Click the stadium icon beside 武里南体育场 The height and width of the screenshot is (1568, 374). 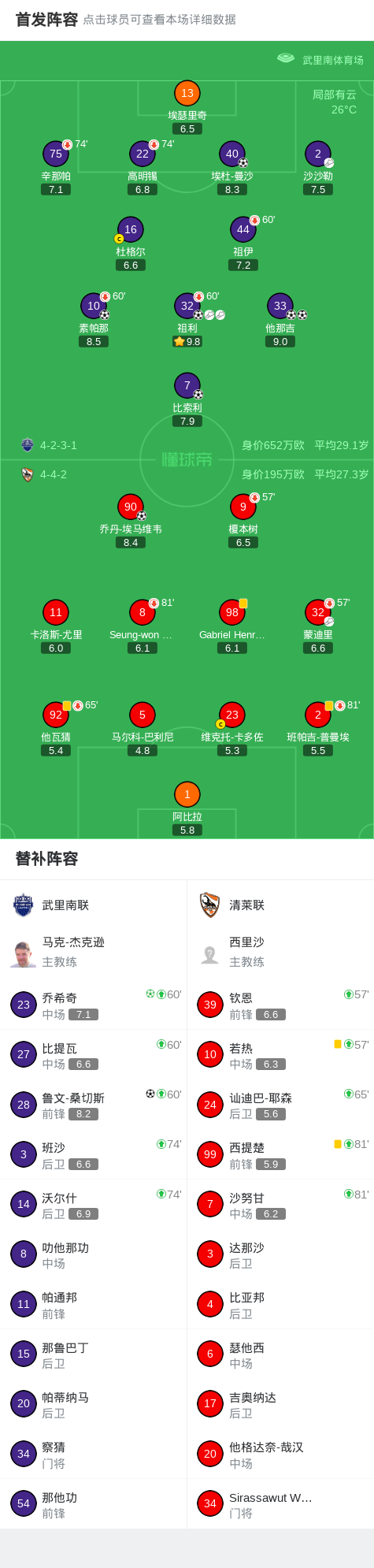coord(285,58)
